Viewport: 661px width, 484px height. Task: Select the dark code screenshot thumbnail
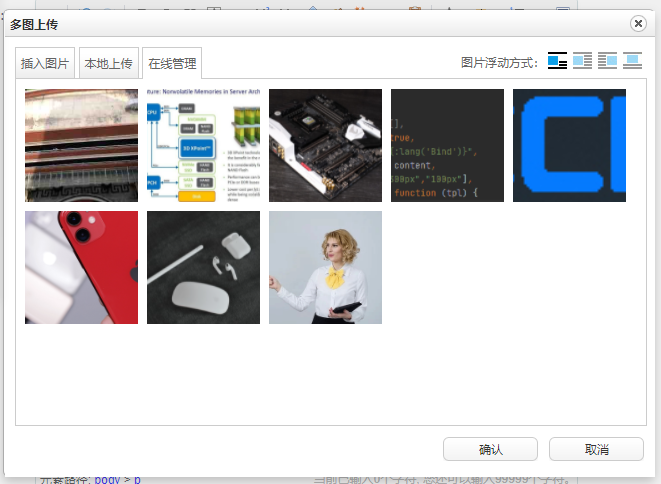(x=447, y=145)
